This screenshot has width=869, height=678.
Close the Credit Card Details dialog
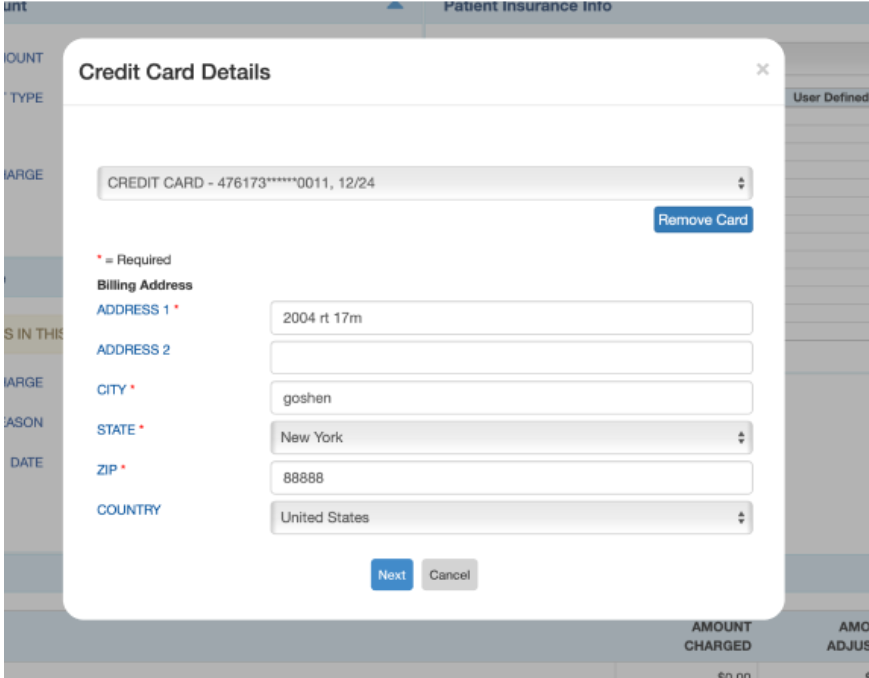point(762,70)
